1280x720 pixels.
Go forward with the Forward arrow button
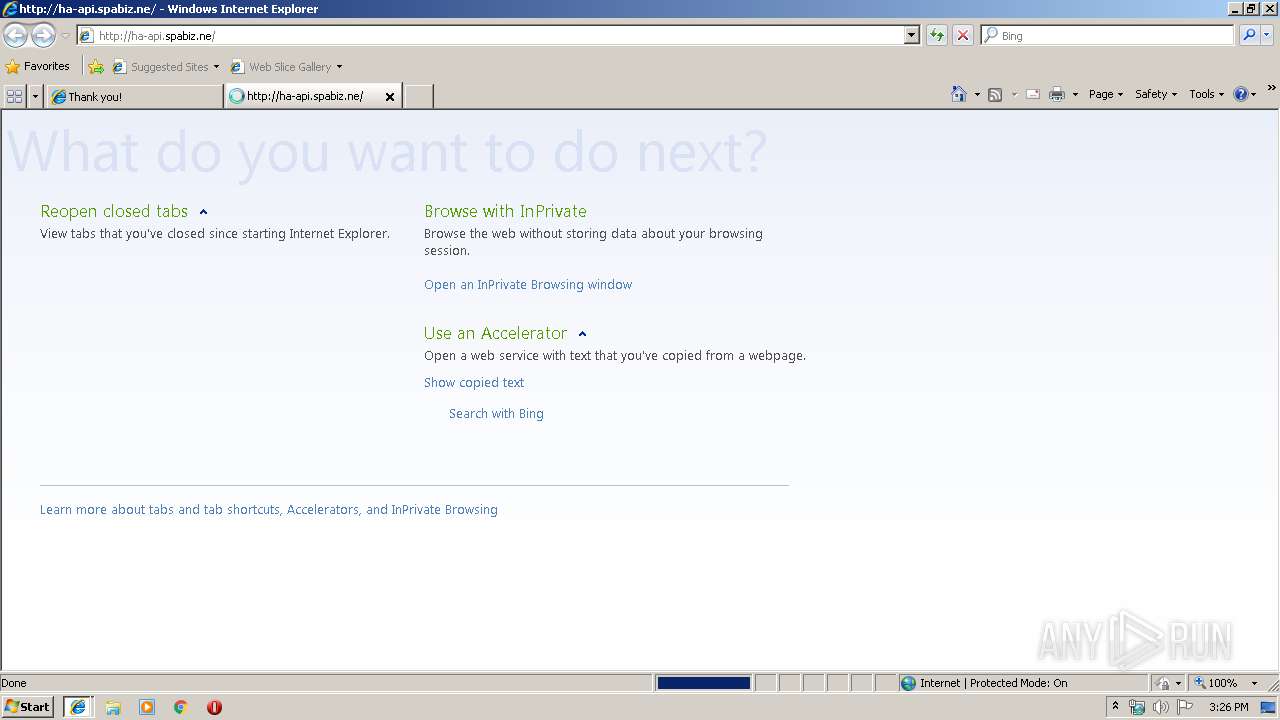pos(43,36)
